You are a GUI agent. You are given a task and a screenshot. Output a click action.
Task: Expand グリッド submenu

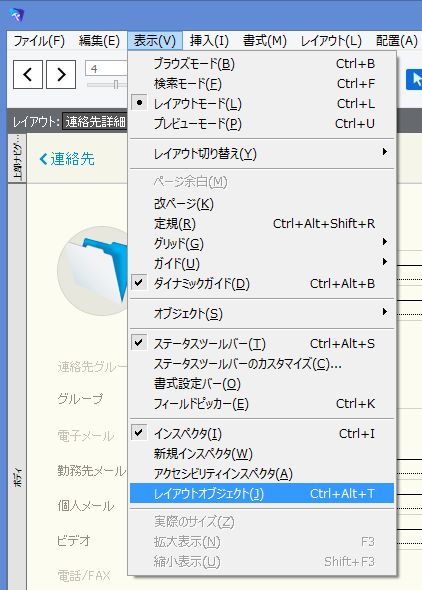262,243
